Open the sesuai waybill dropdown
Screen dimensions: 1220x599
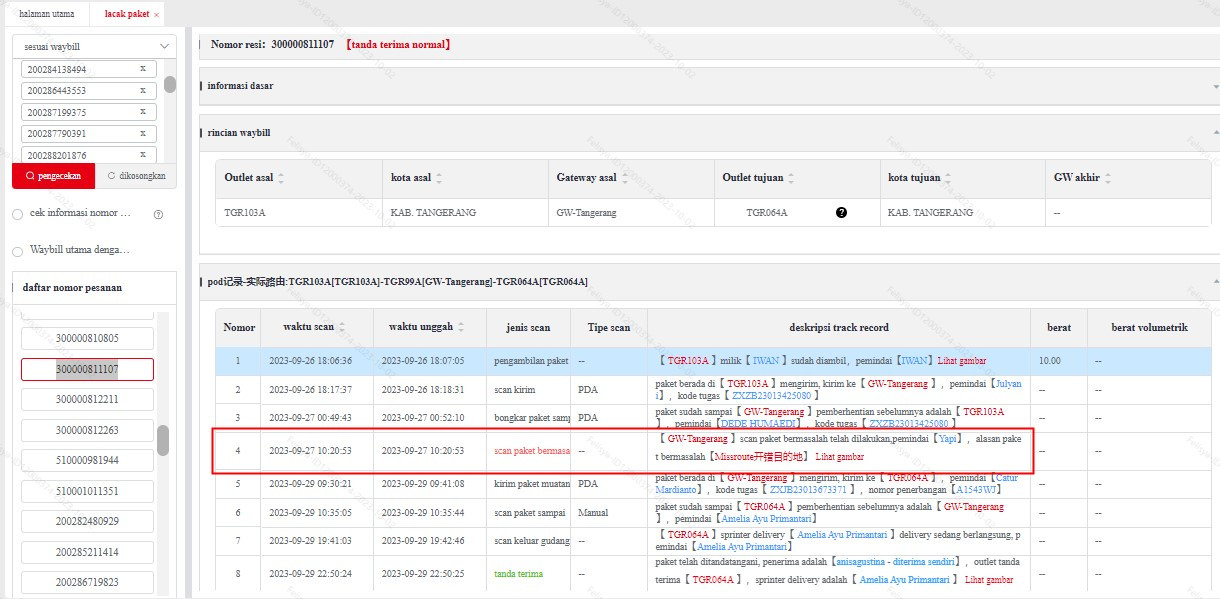click(94, 46)
